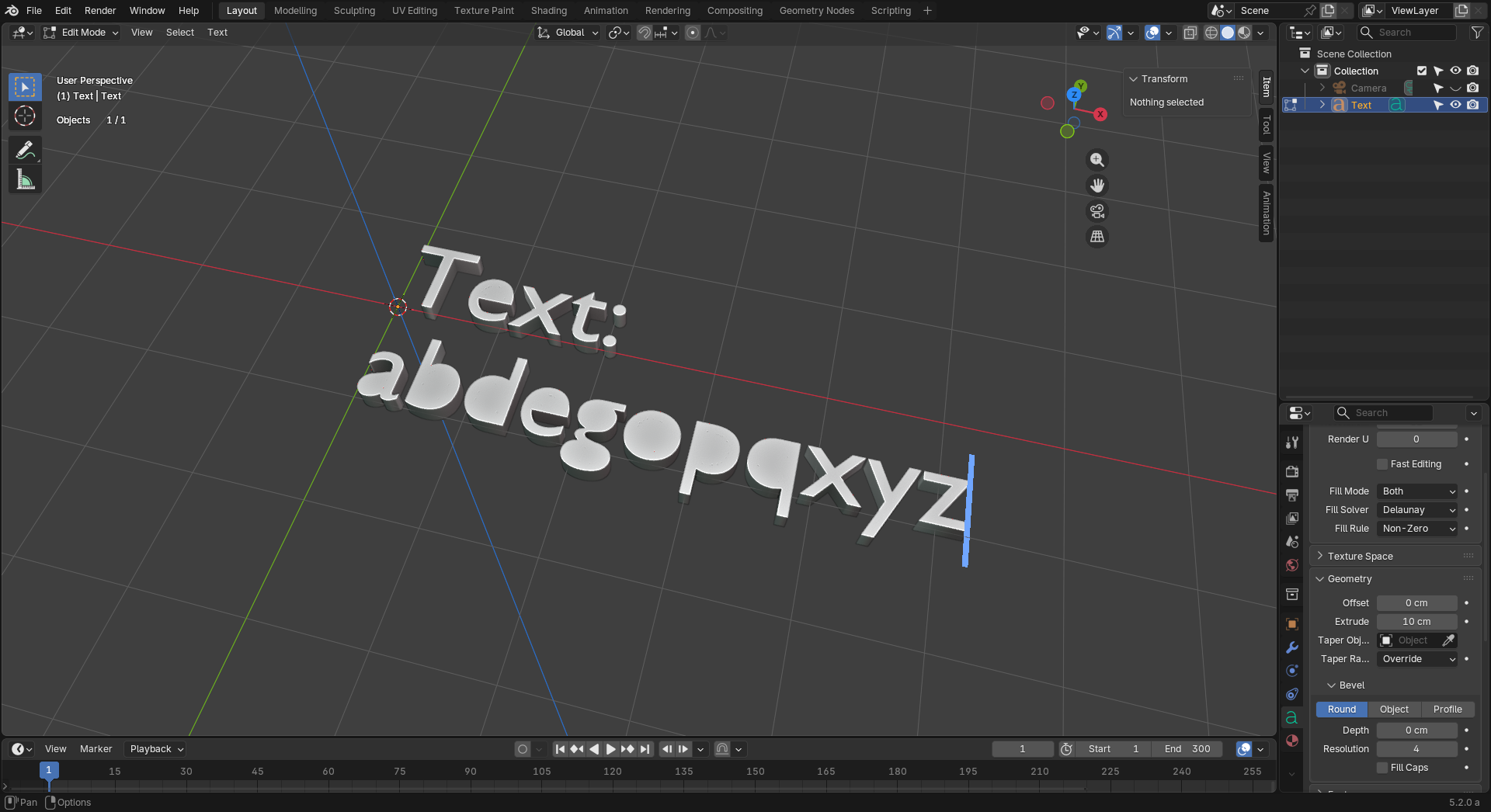The height and width of the screenshot is (812, 1491).
Task: Open the Output properties printer icon
Action: pos(1292,494)
